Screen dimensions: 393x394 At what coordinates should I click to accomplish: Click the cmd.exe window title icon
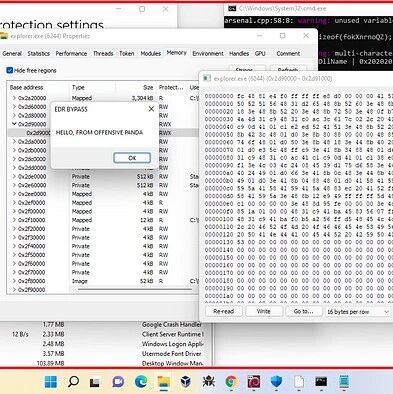(x=232, y=9)
